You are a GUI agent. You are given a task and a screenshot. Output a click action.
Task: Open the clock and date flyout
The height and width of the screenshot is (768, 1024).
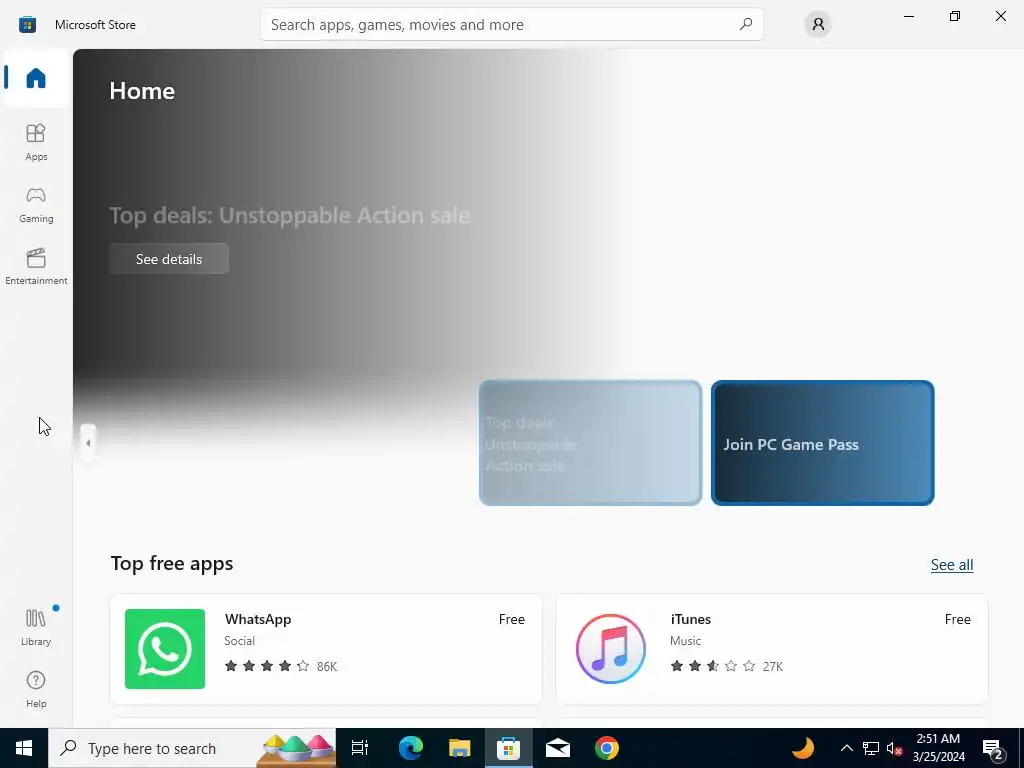tap(938, 748)
